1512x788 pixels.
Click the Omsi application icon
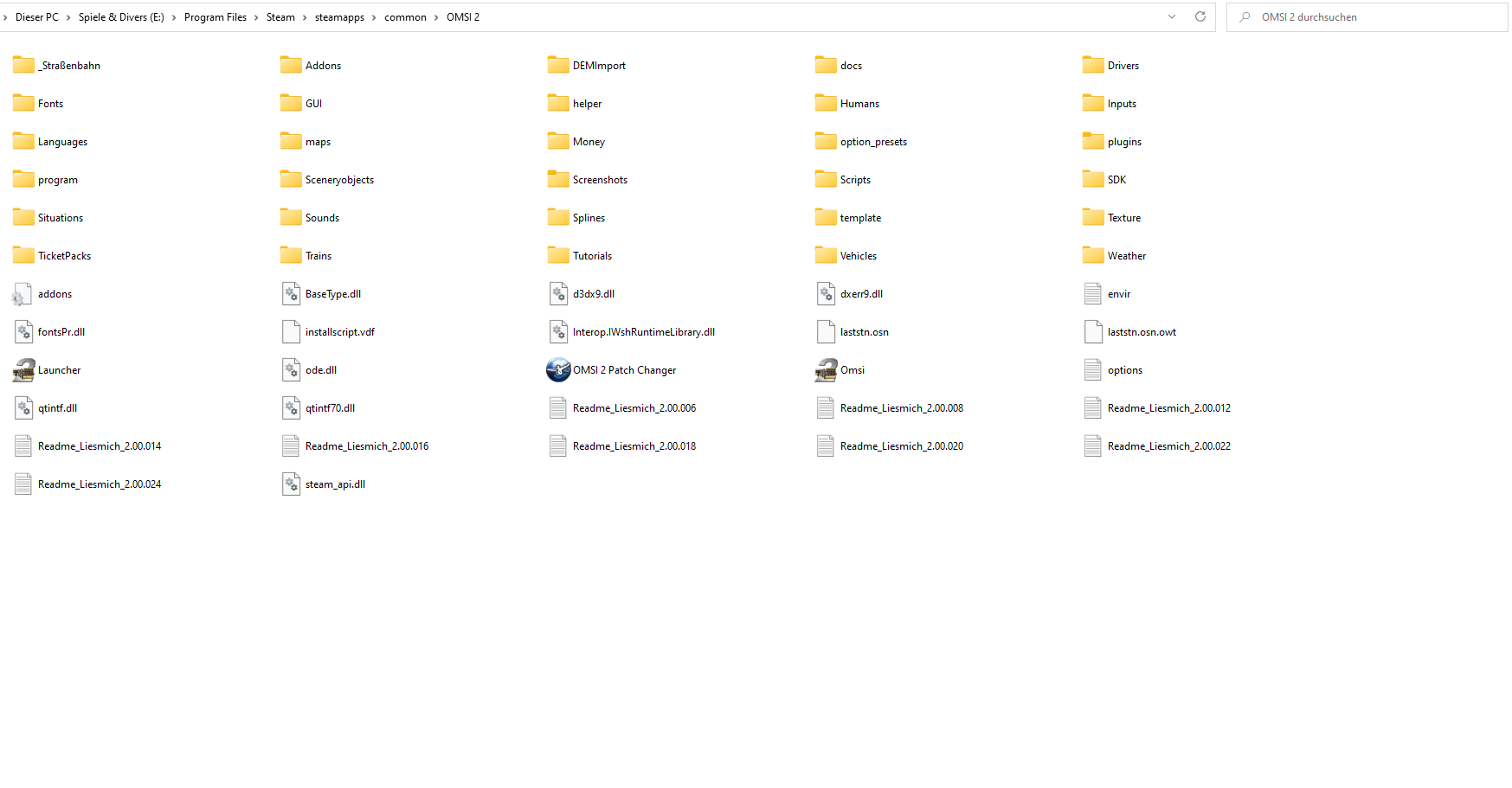click(826, 370)
